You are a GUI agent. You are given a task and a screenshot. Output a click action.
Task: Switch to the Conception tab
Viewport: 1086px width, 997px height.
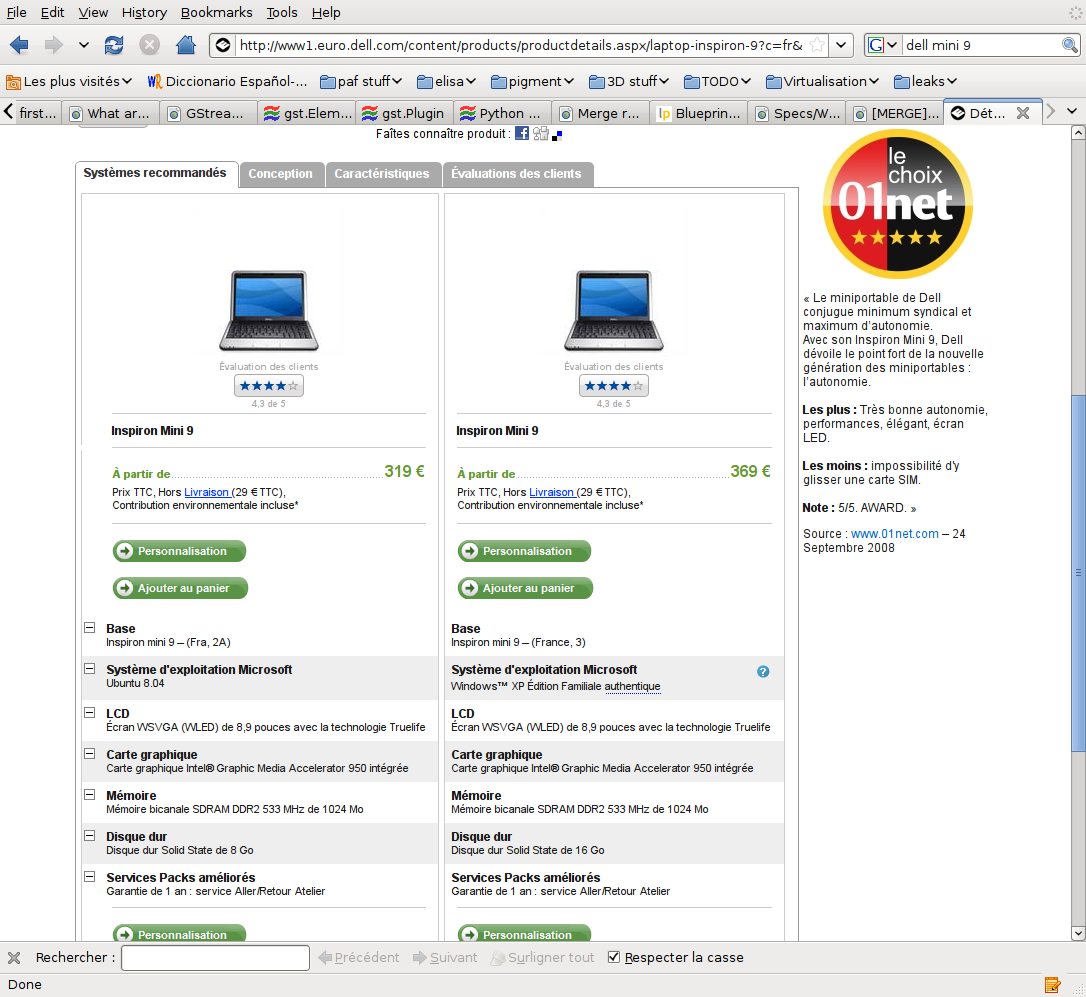[281, 174]
